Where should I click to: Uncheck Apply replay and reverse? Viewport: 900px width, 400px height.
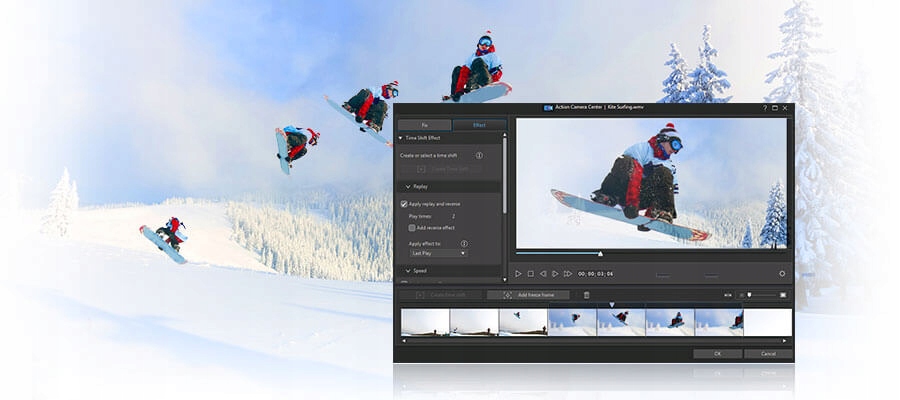(x=404, y=204)
